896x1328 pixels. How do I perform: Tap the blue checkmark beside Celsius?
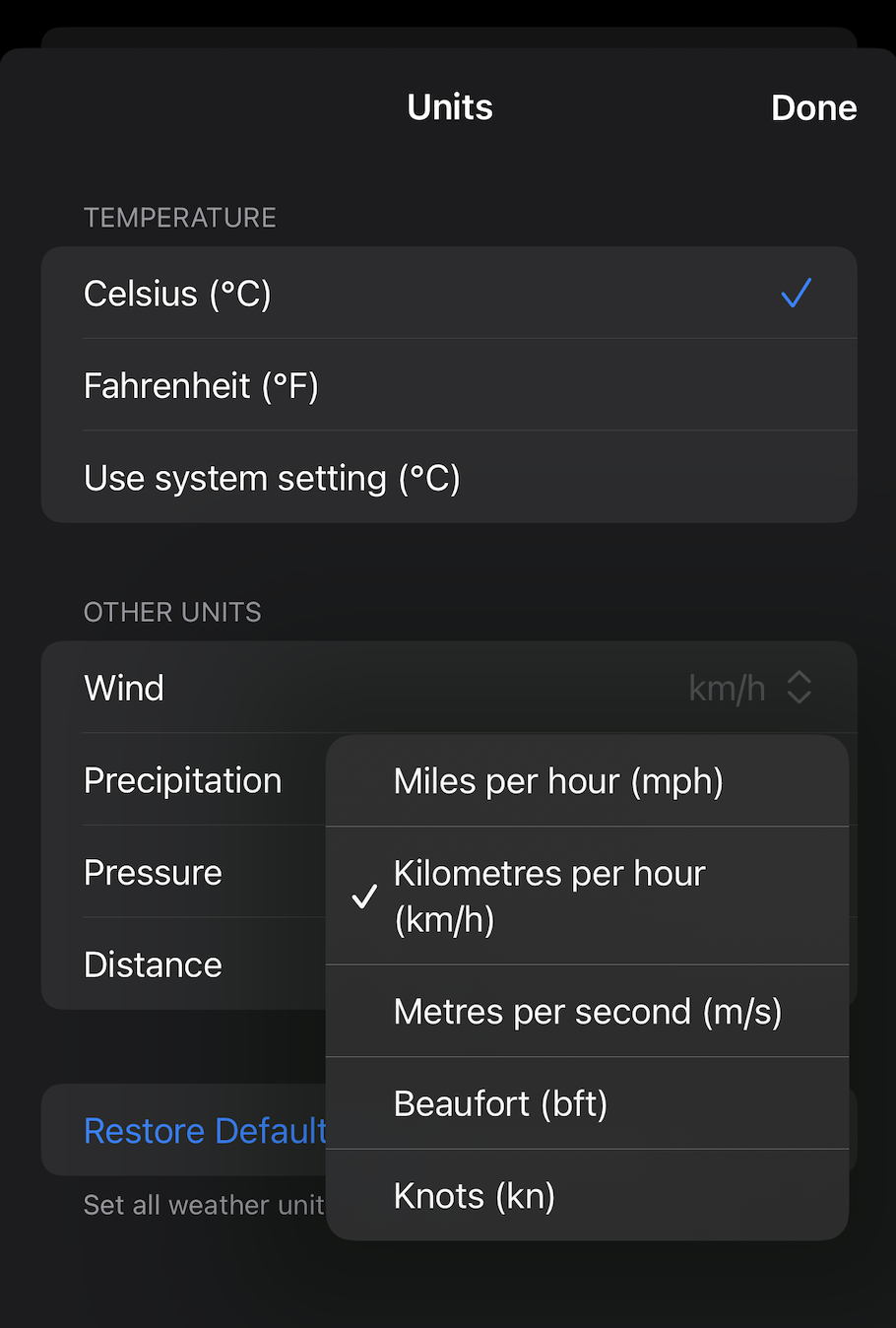[x=796, y=293]
